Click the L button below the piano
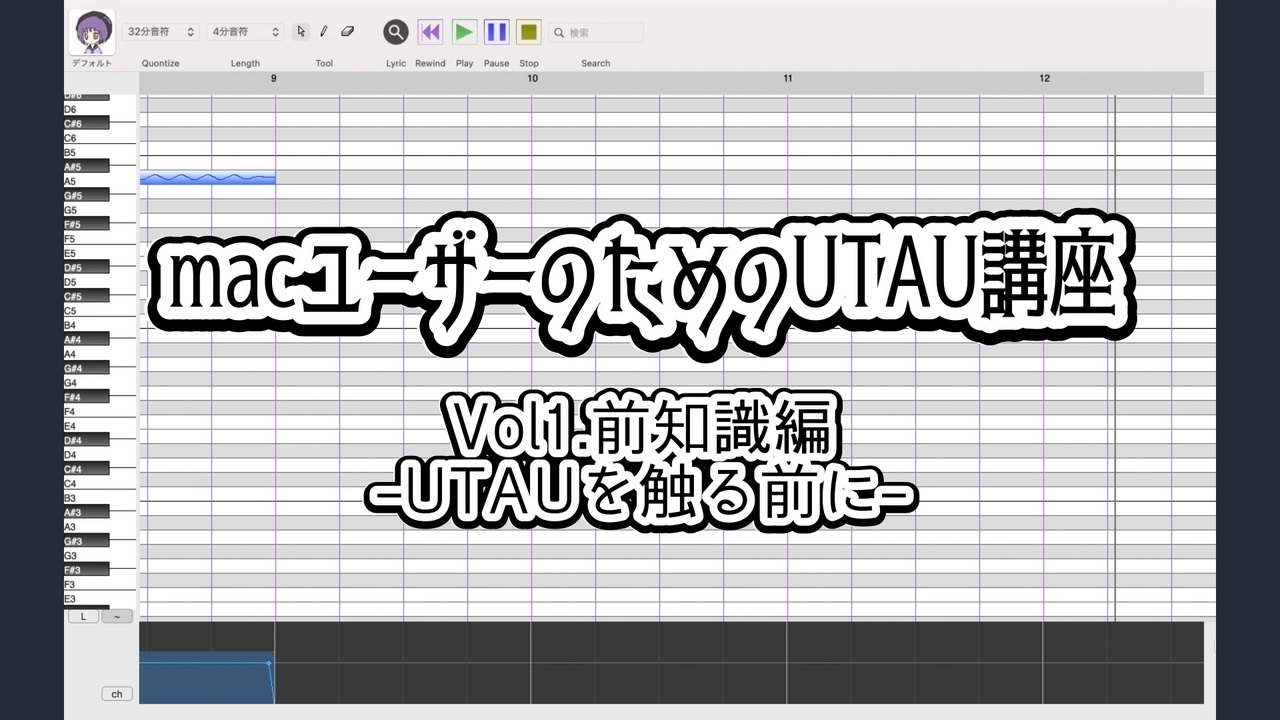The width and height of the screenshot is (1280, 720). 83,617
